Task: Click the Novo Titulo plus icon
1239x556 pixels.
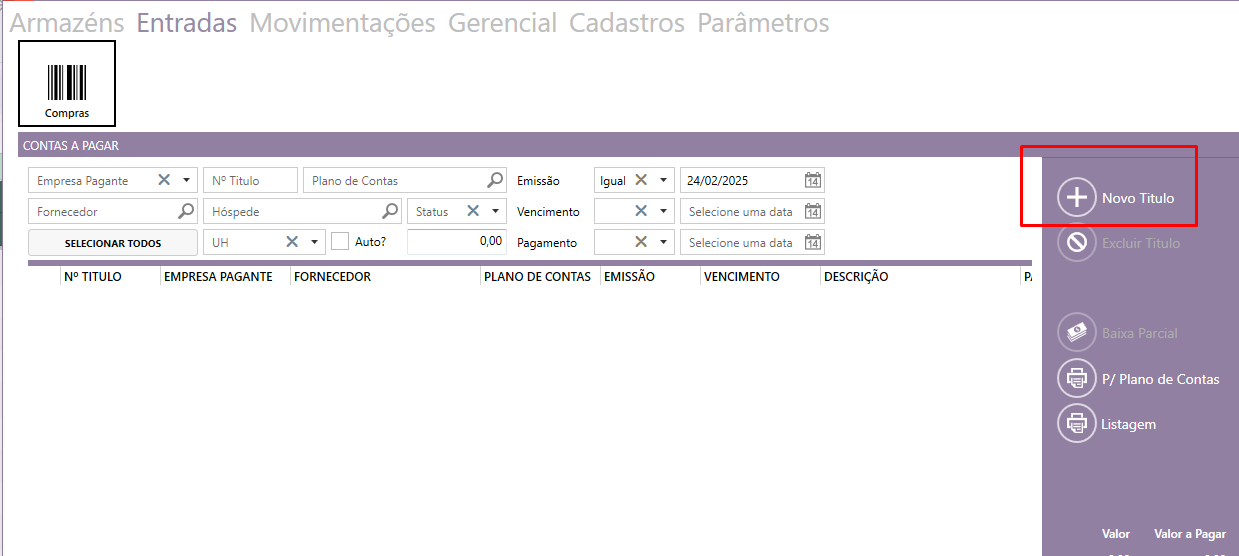Action: pos(1076,198)
